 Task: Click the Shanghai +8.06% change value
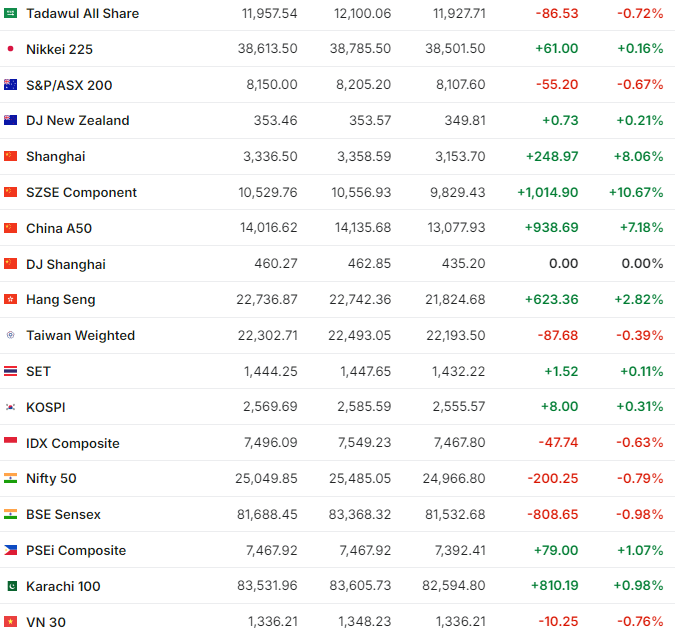click(639, 157)
